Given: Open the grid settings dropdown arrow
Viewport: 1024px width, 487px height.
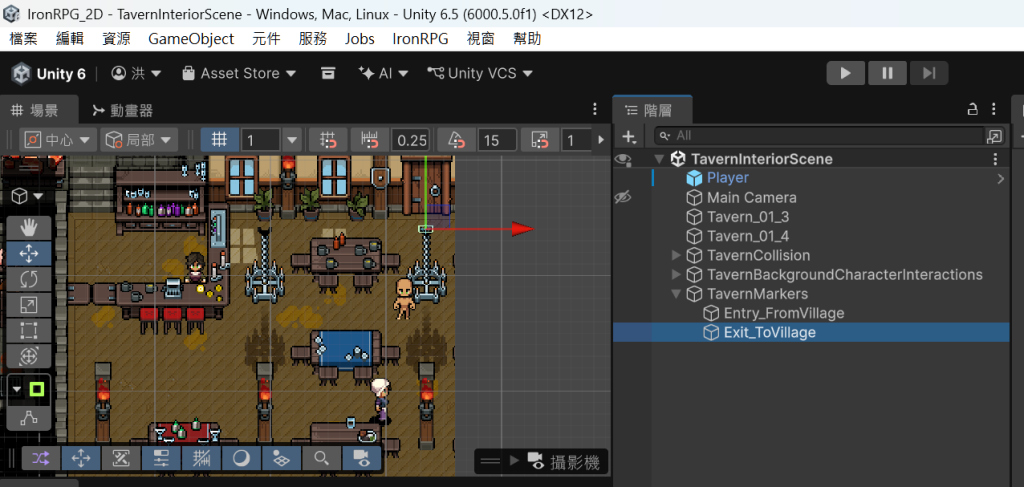Looking at the screenshot, I should coord(292,140).
